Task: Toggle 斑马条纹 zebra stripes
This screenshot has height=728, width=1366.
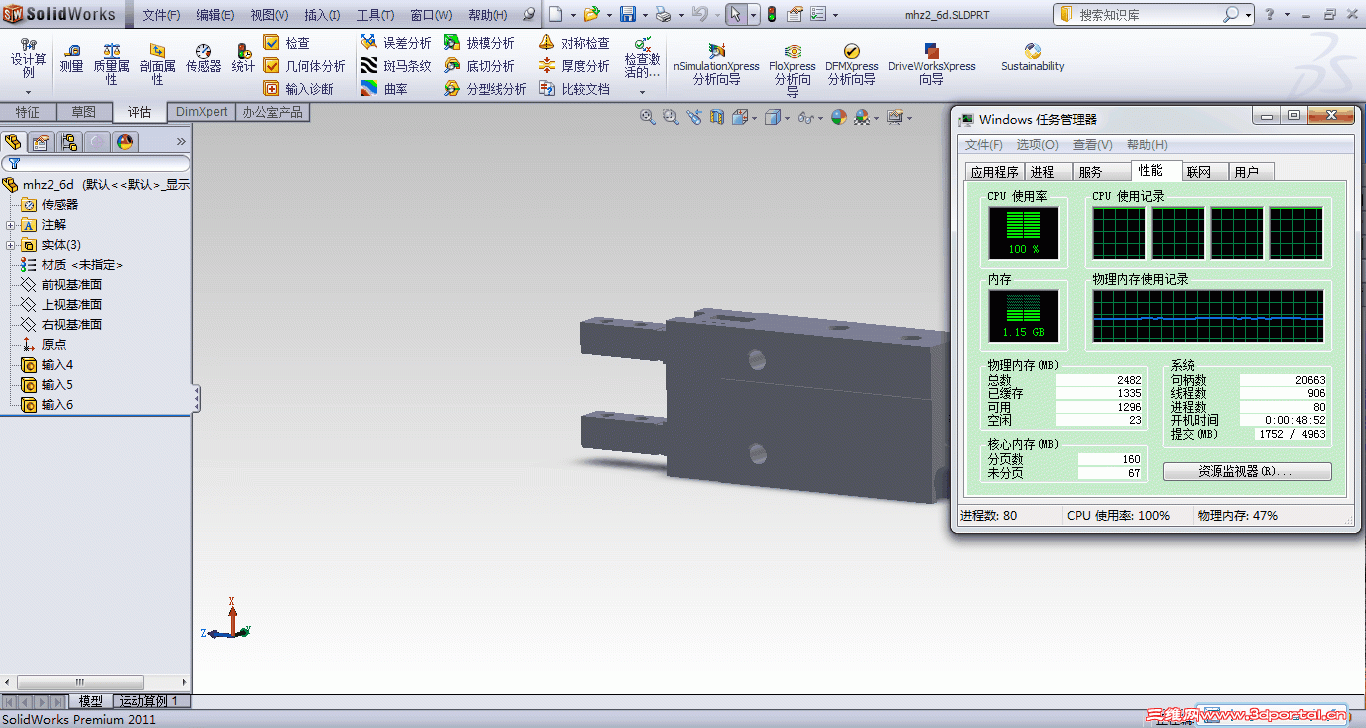Action: (x=396, y=66)
